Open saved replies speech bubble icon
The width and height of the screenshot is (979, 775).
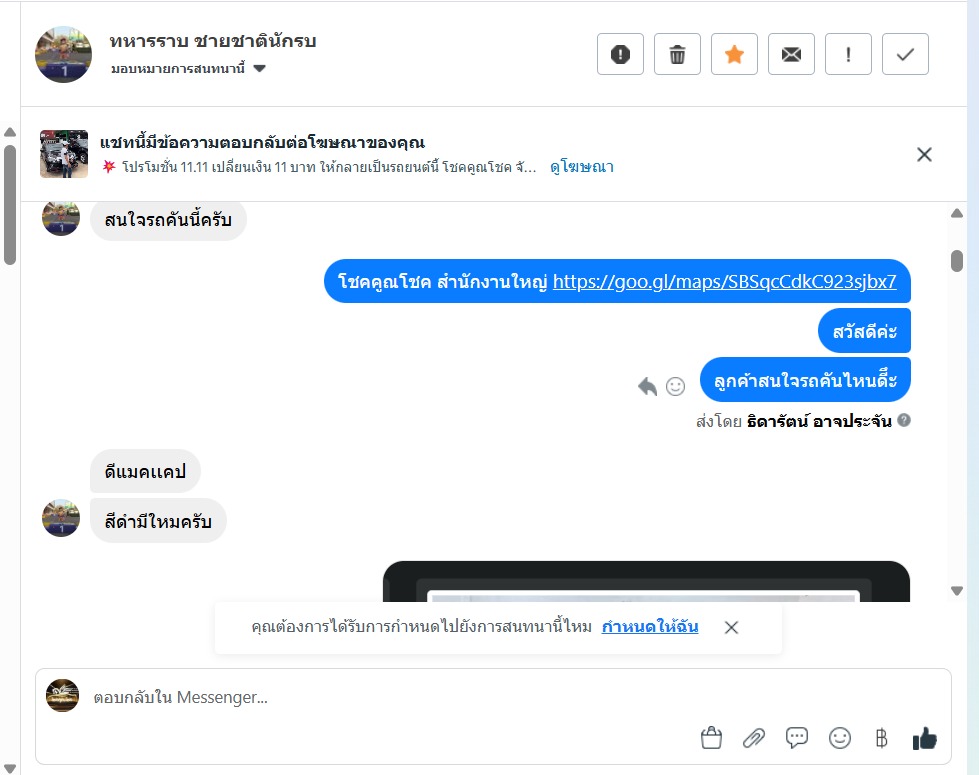797,739
